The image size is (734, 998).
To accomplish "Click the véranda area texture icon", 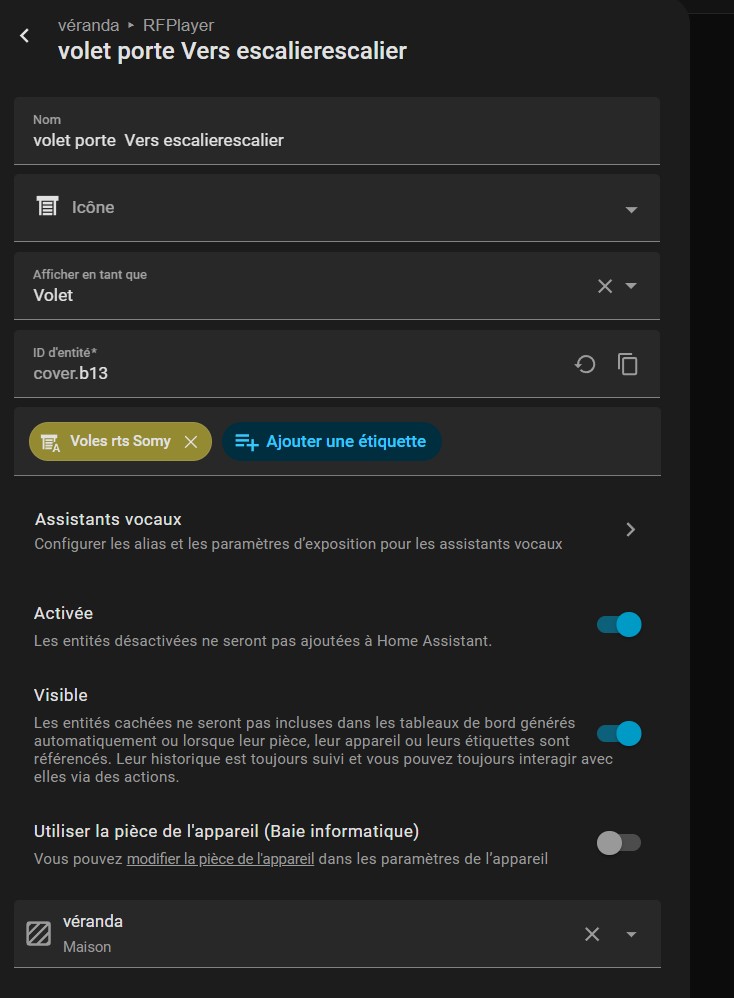I will [x=39, y=933].
